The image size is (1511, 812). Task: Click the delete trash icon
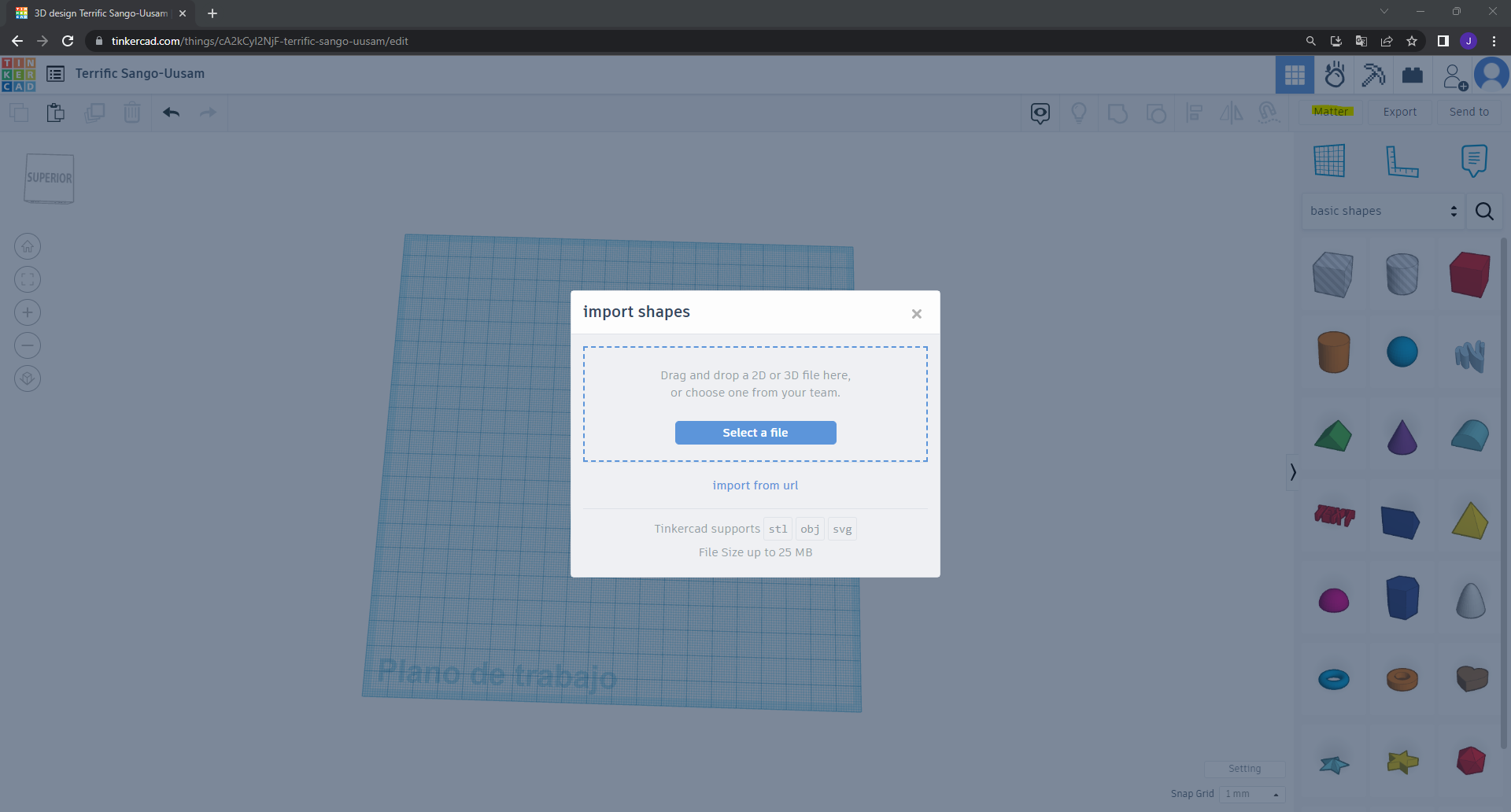(132, 113)
